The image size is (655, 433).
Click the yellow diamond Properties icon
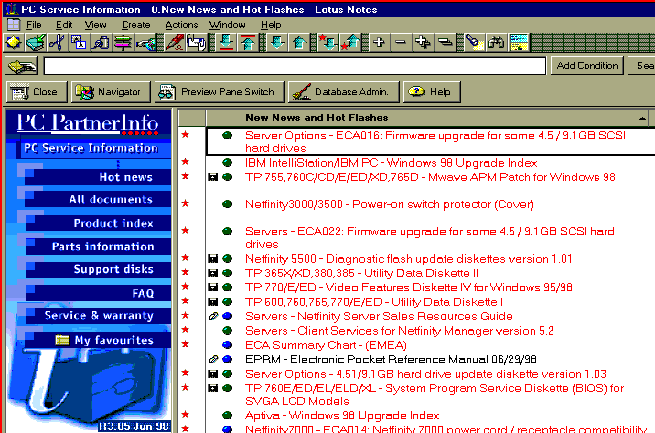pyautogui.click(x=13, y=43)
